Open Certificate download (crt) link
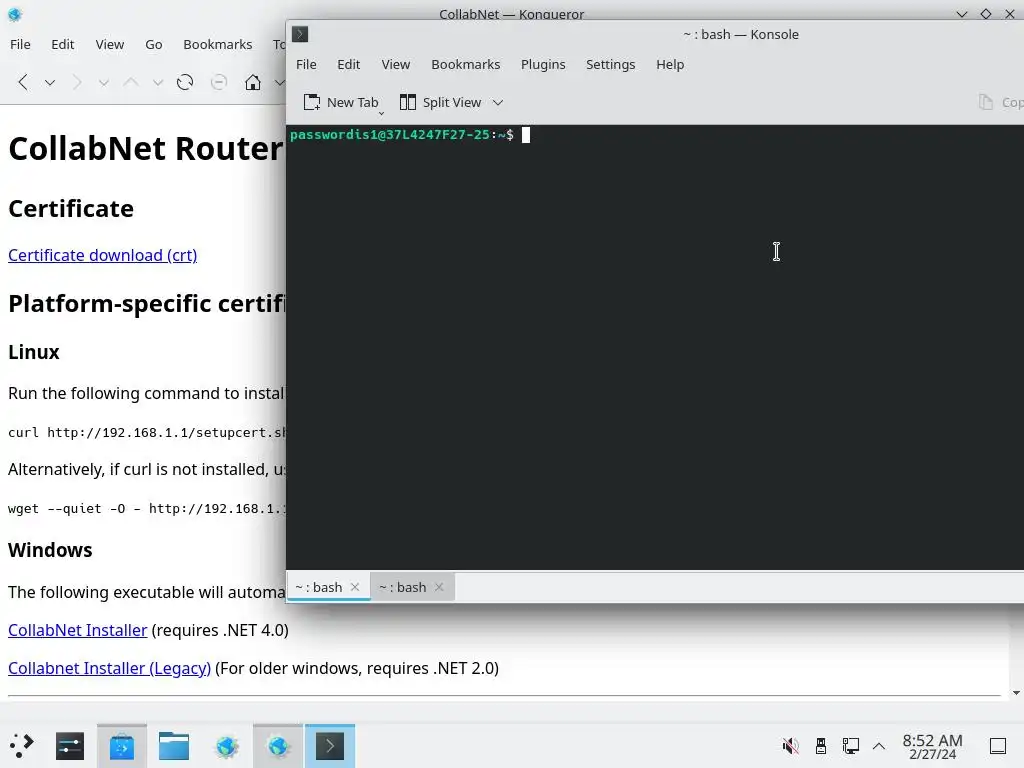The width and height of the screenshot is (1024, 768). coord(103,255)
